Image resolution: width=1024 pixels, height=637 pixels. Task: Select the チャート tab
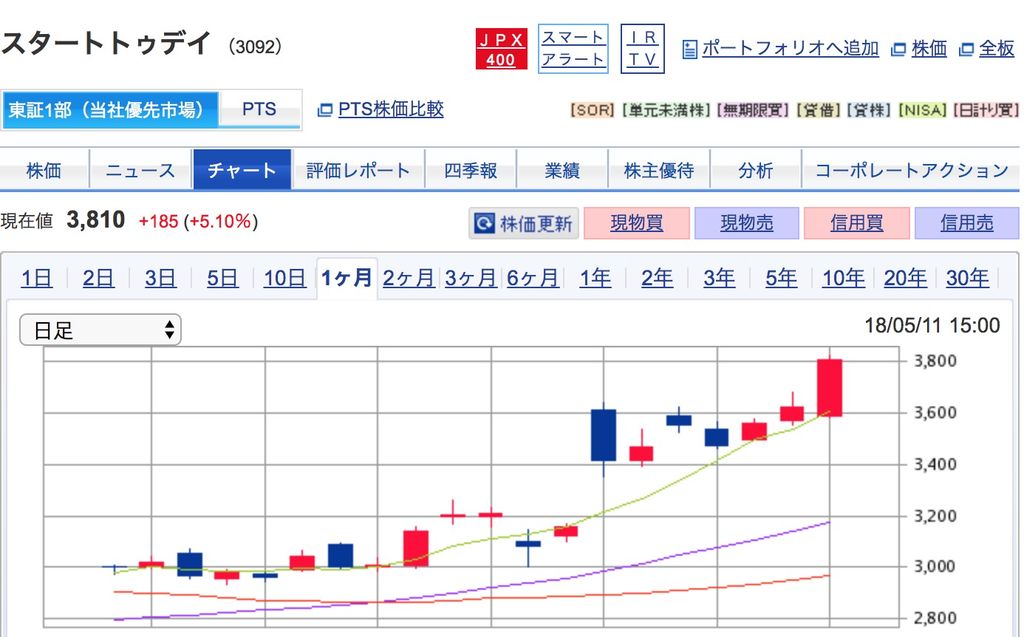click(242, 170)
